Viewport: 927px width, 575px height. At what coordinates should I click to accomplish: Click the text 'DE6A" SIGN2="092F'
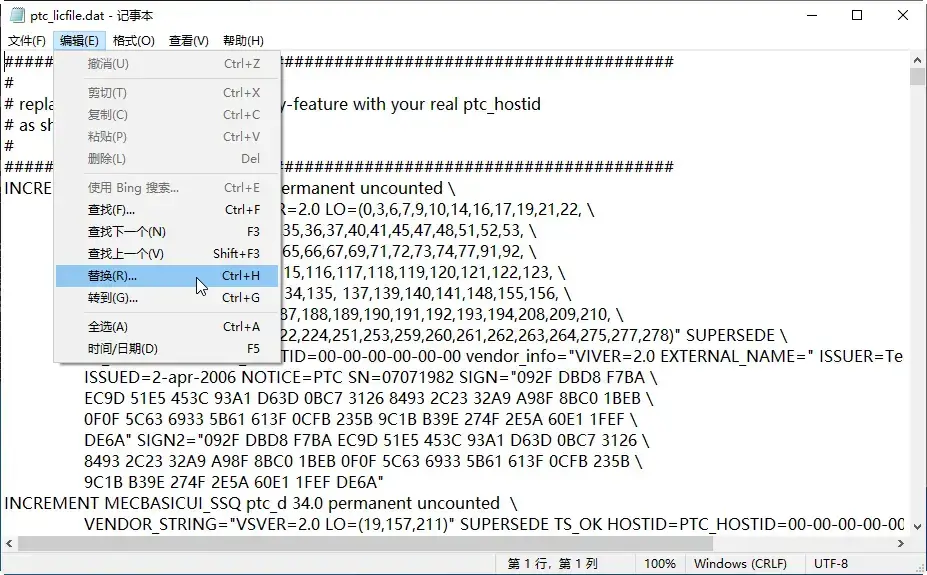click(163, 440)
